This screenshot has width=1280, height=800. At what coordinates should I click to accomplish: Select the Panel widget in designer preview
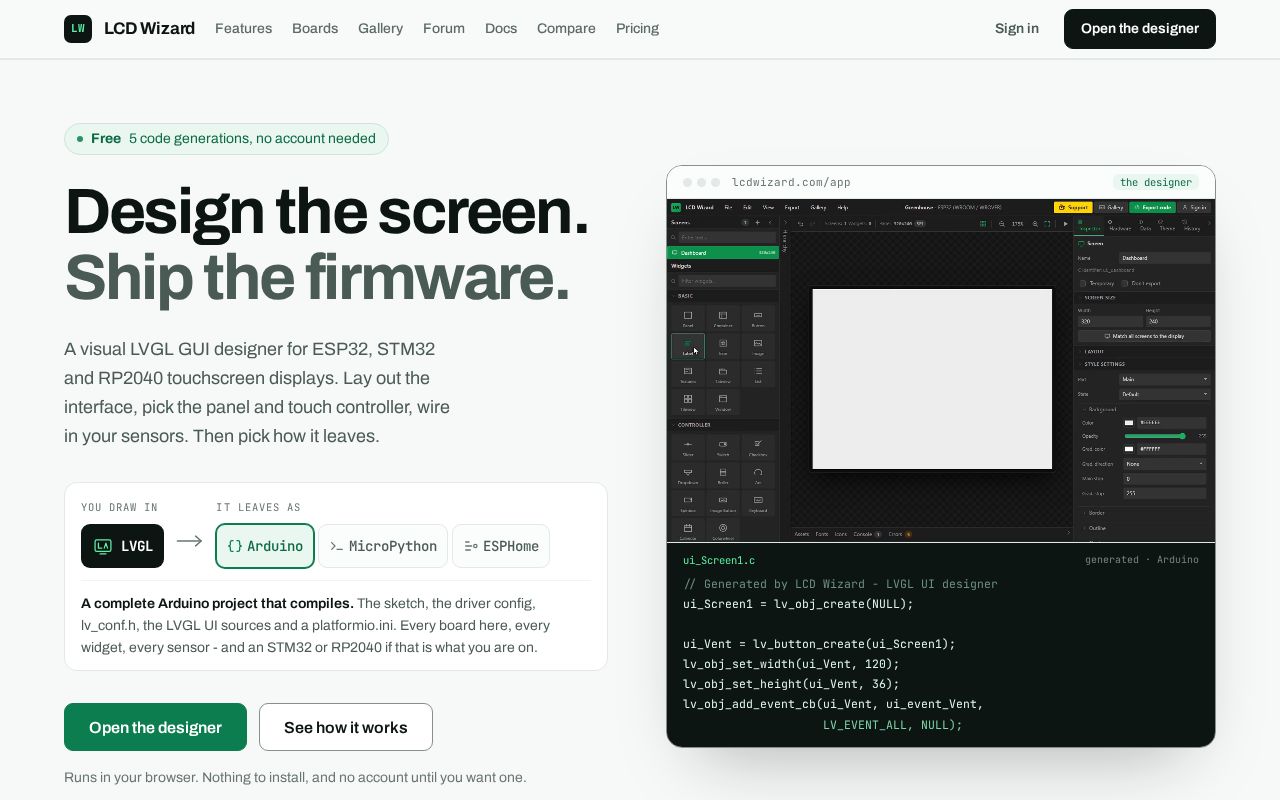coord(688,319)
